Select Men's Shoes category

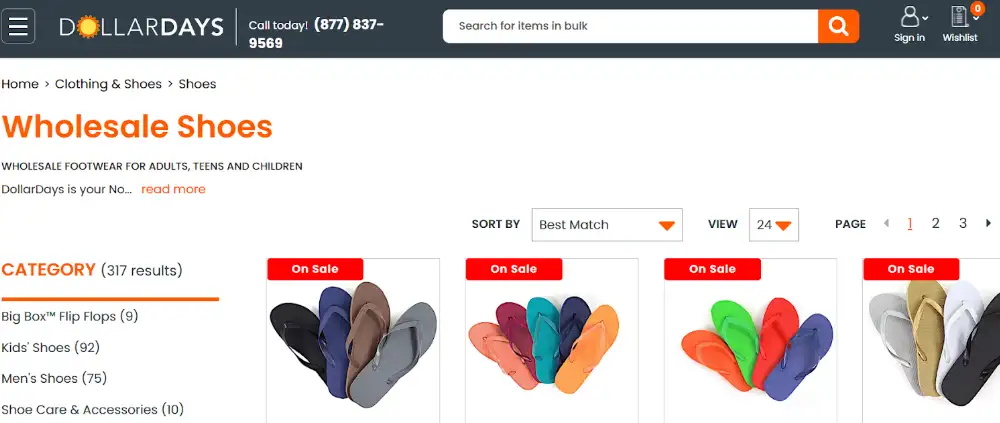[x=54, y=378]
